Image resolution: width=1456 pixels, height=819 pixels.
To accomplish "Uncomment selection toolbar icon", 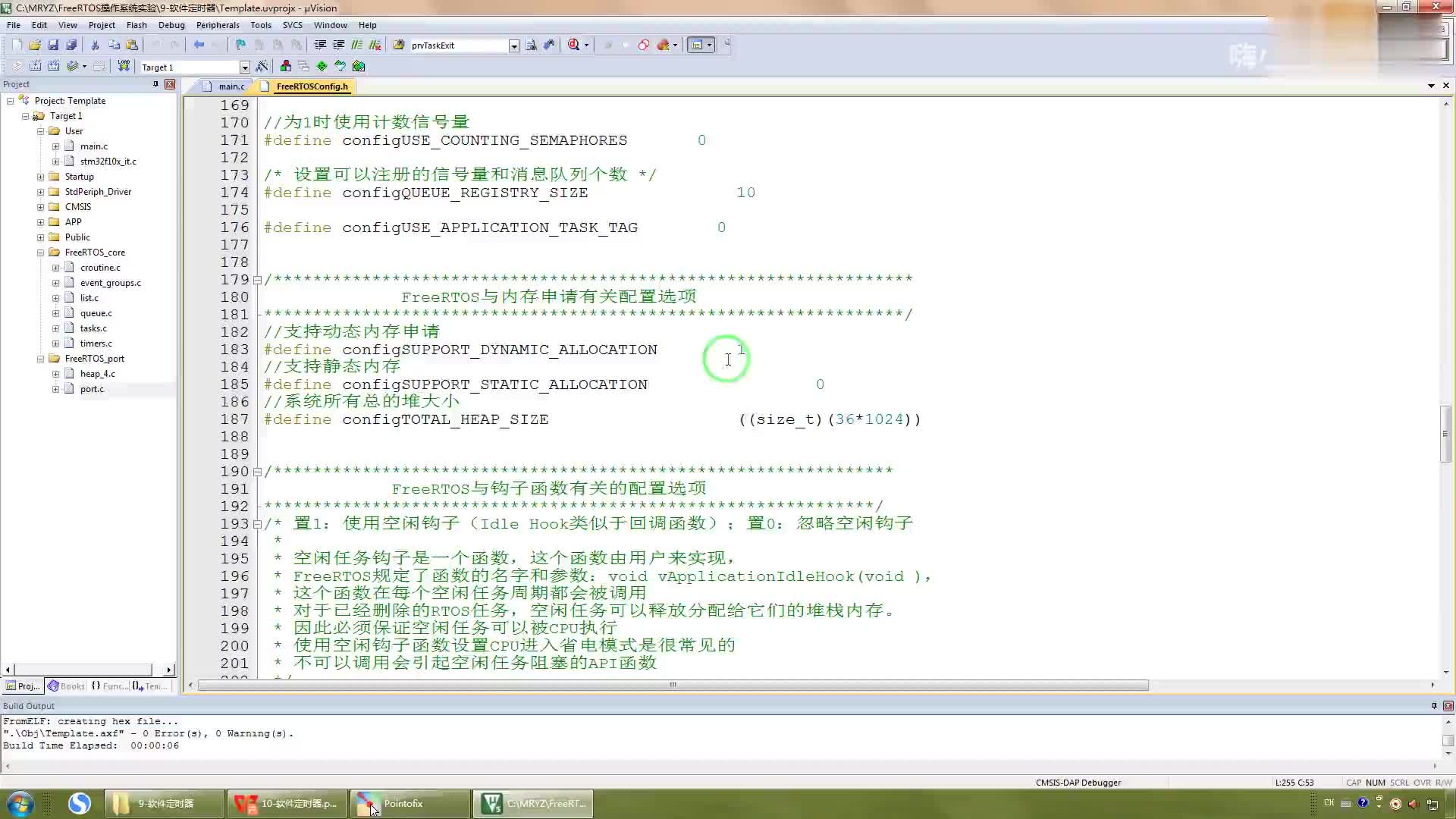I will (375, 45).
